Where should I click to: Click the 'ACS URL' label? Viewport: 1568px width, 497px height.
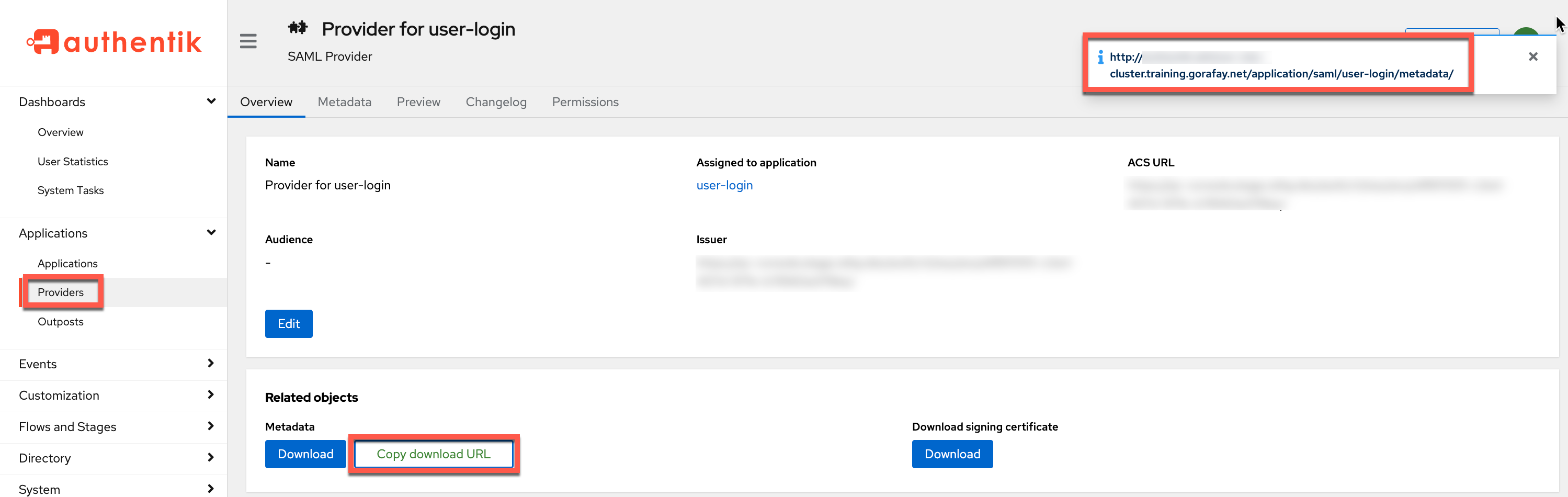(1151, 163)
